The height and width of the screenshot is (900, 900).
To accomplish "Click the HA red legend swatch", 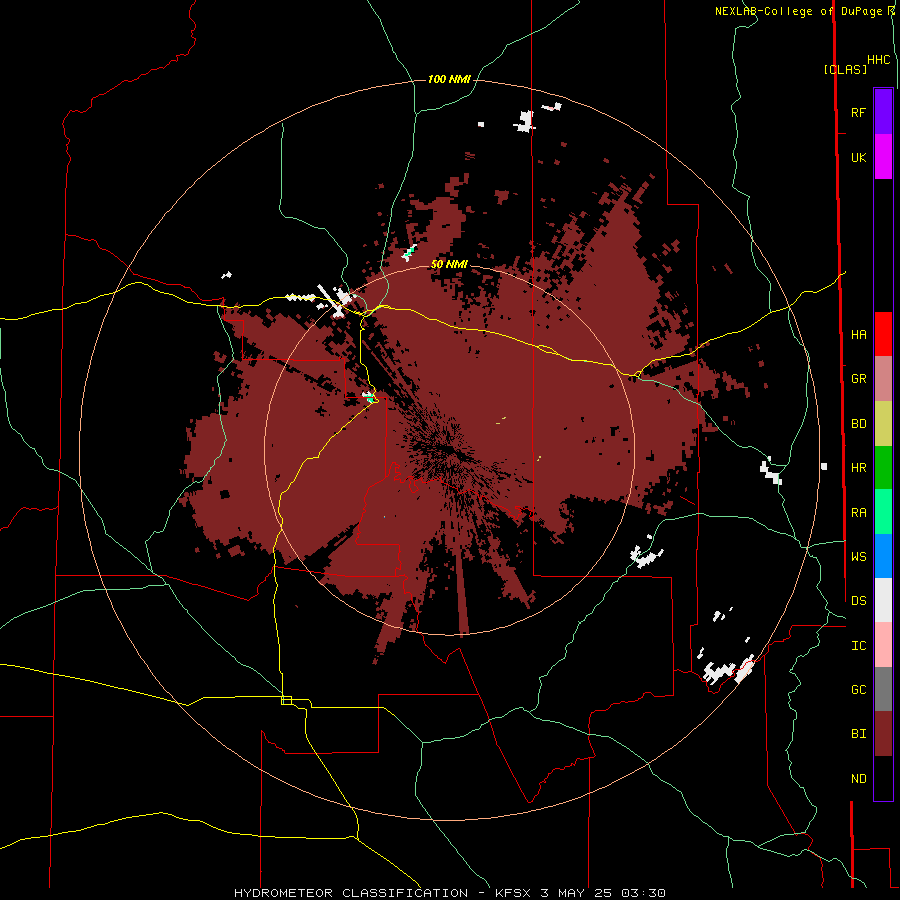I will [x=883, y=334].
